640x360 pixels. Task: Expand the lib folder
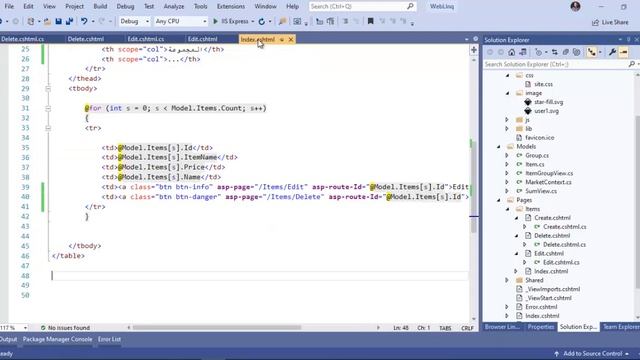click(x=507, y=129)
